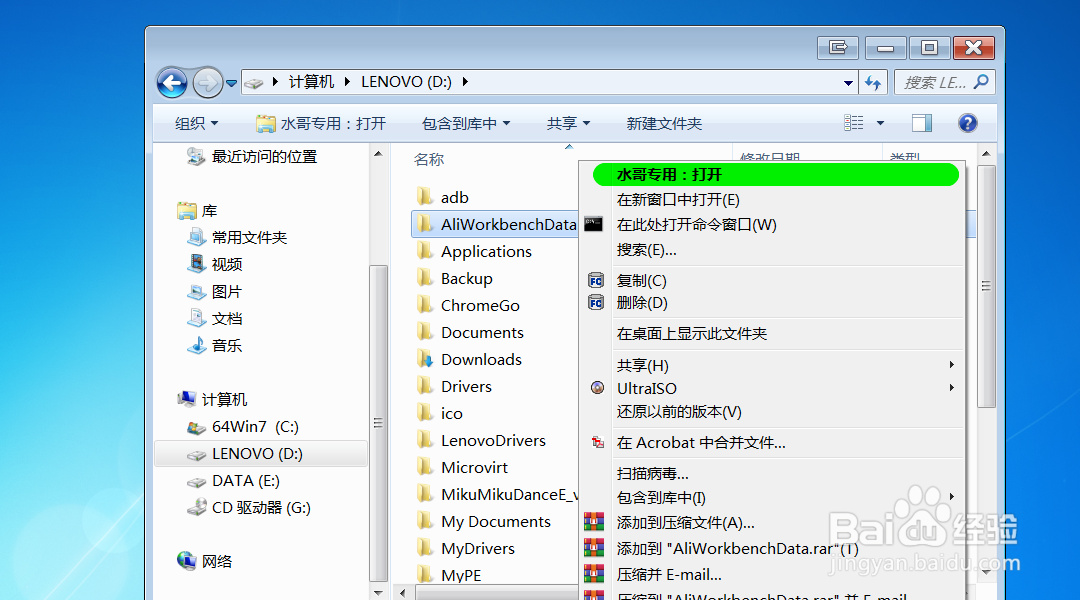Click the search magnifier icon
The height and width of the screenshot is (600, 1080).
(x=982, y=82)
